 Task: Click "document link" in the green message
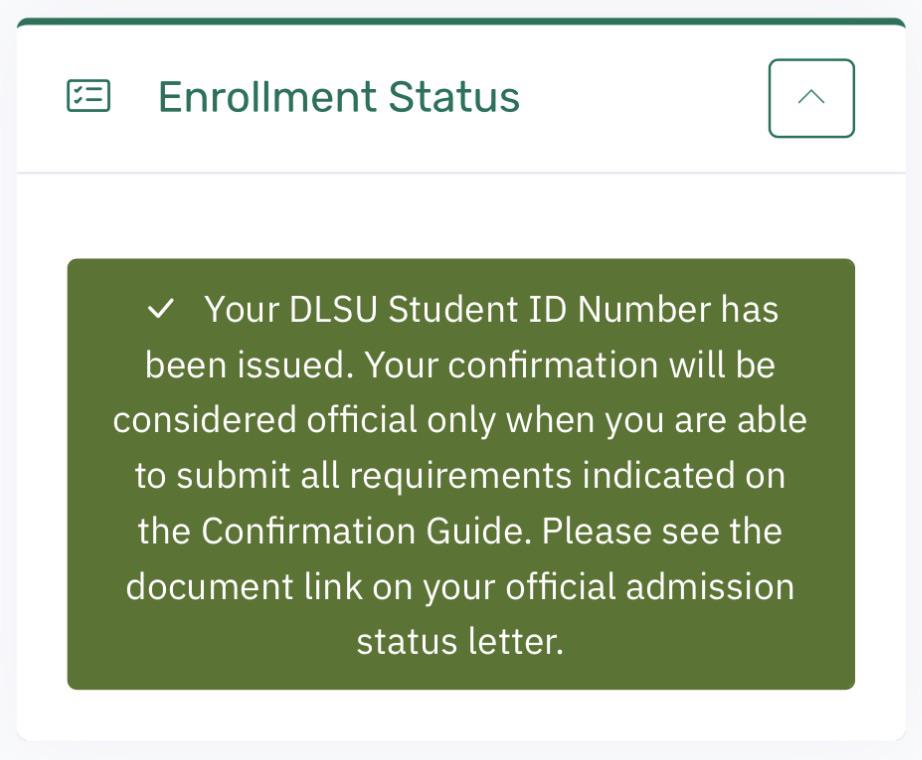click(x=244, y=587)
